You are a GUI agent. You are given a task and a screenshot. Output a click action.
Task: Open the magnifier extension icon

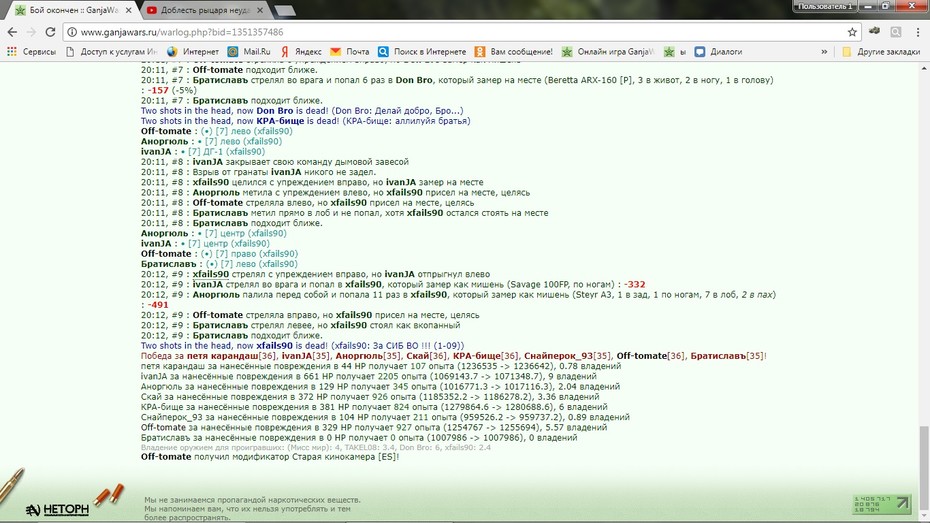click(896, 32)
